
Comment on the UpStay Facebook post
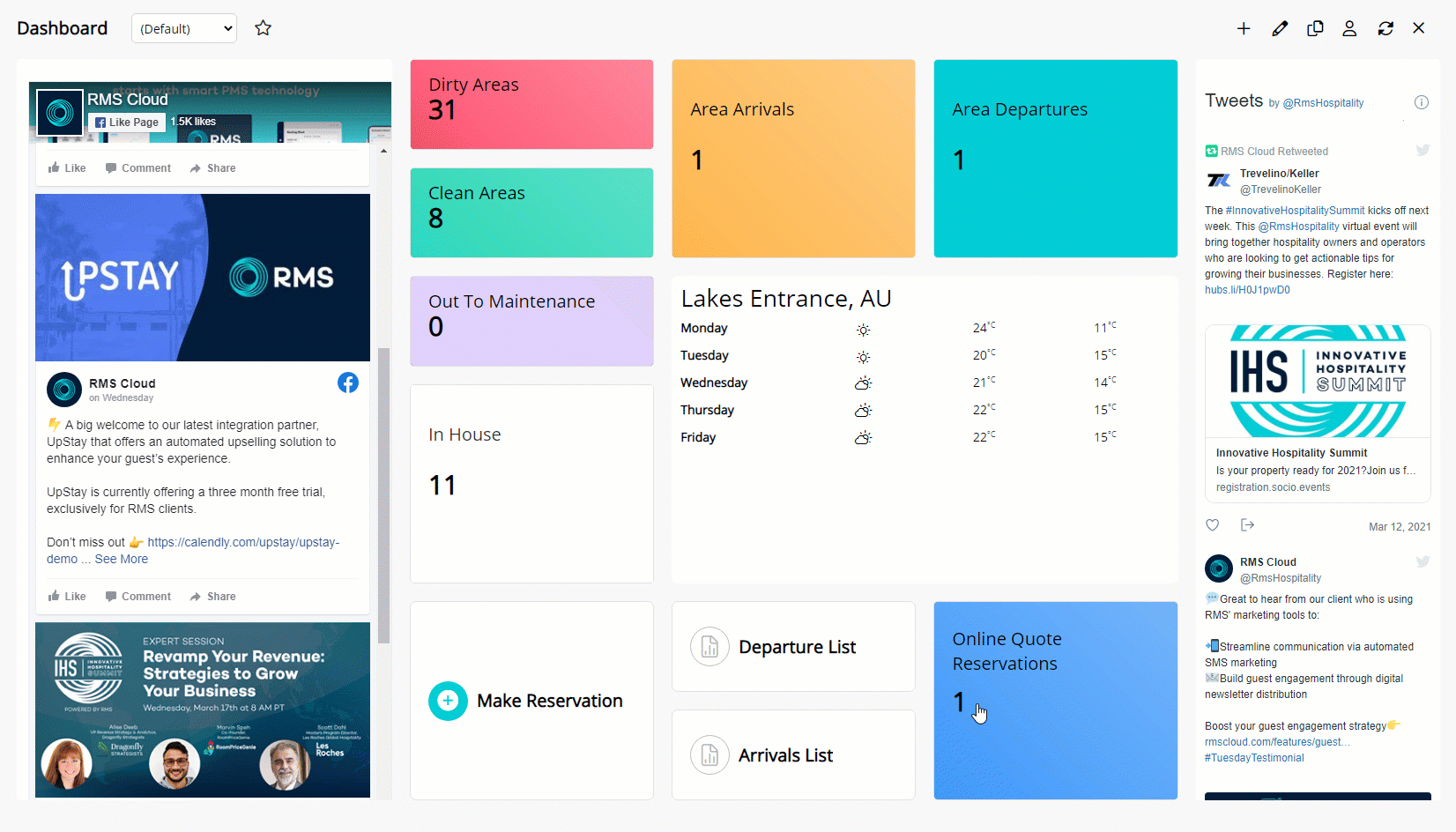(x=137, y=597)
